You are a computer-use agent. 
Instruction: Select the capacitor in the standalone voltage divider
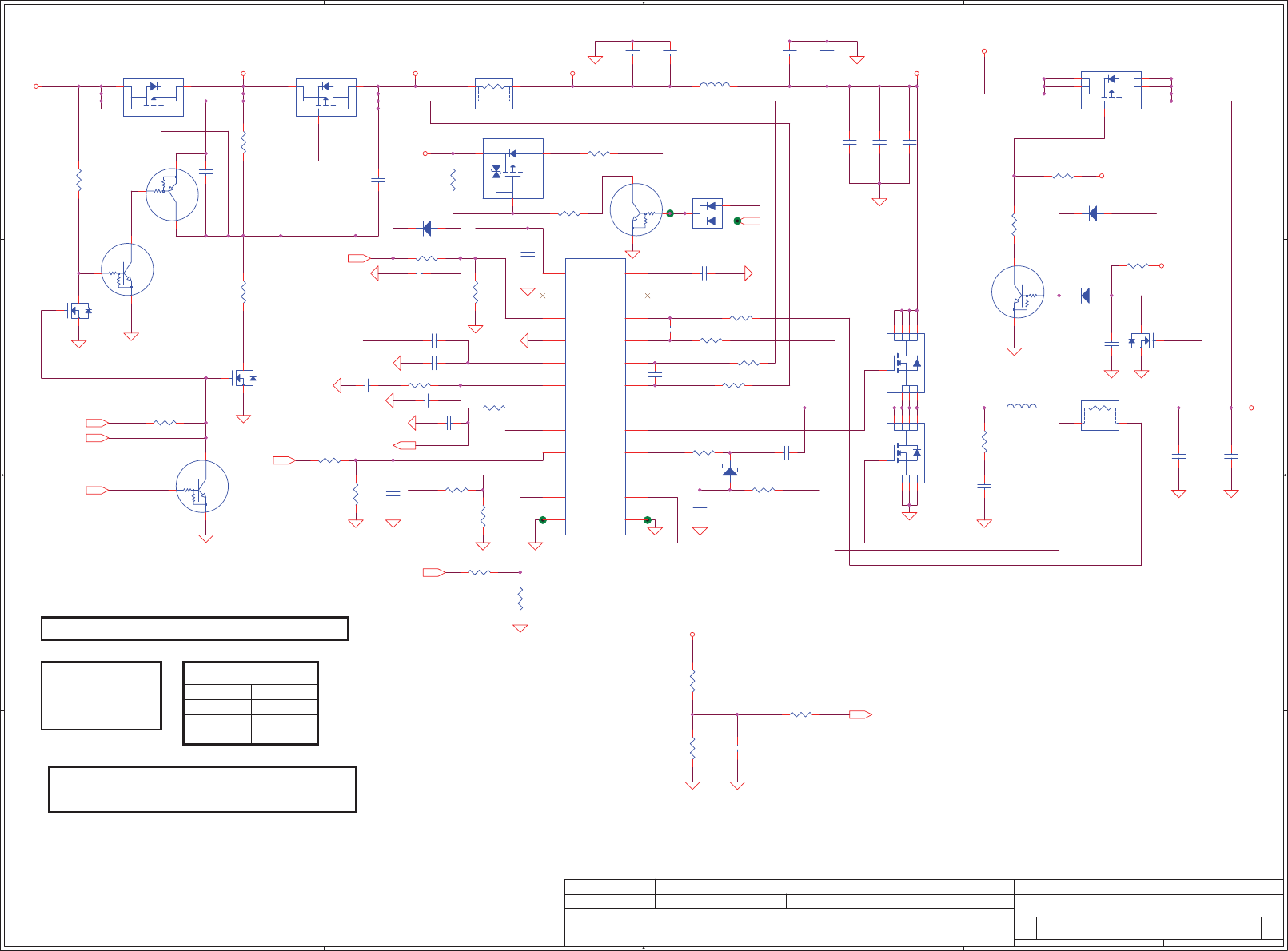tap(737, 748)
